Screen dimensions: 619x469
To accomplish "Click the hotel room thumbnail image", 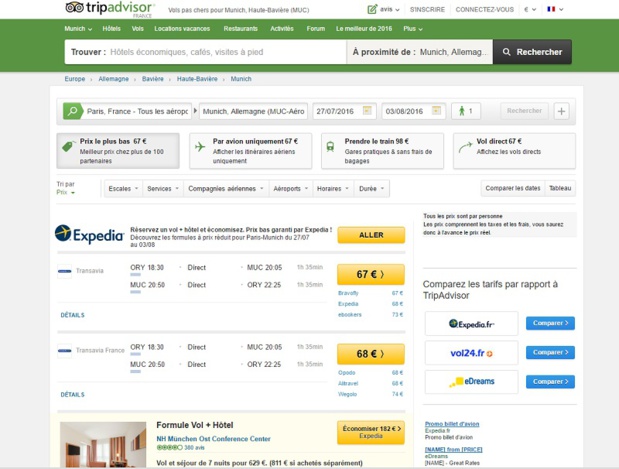I will (103, 445).
